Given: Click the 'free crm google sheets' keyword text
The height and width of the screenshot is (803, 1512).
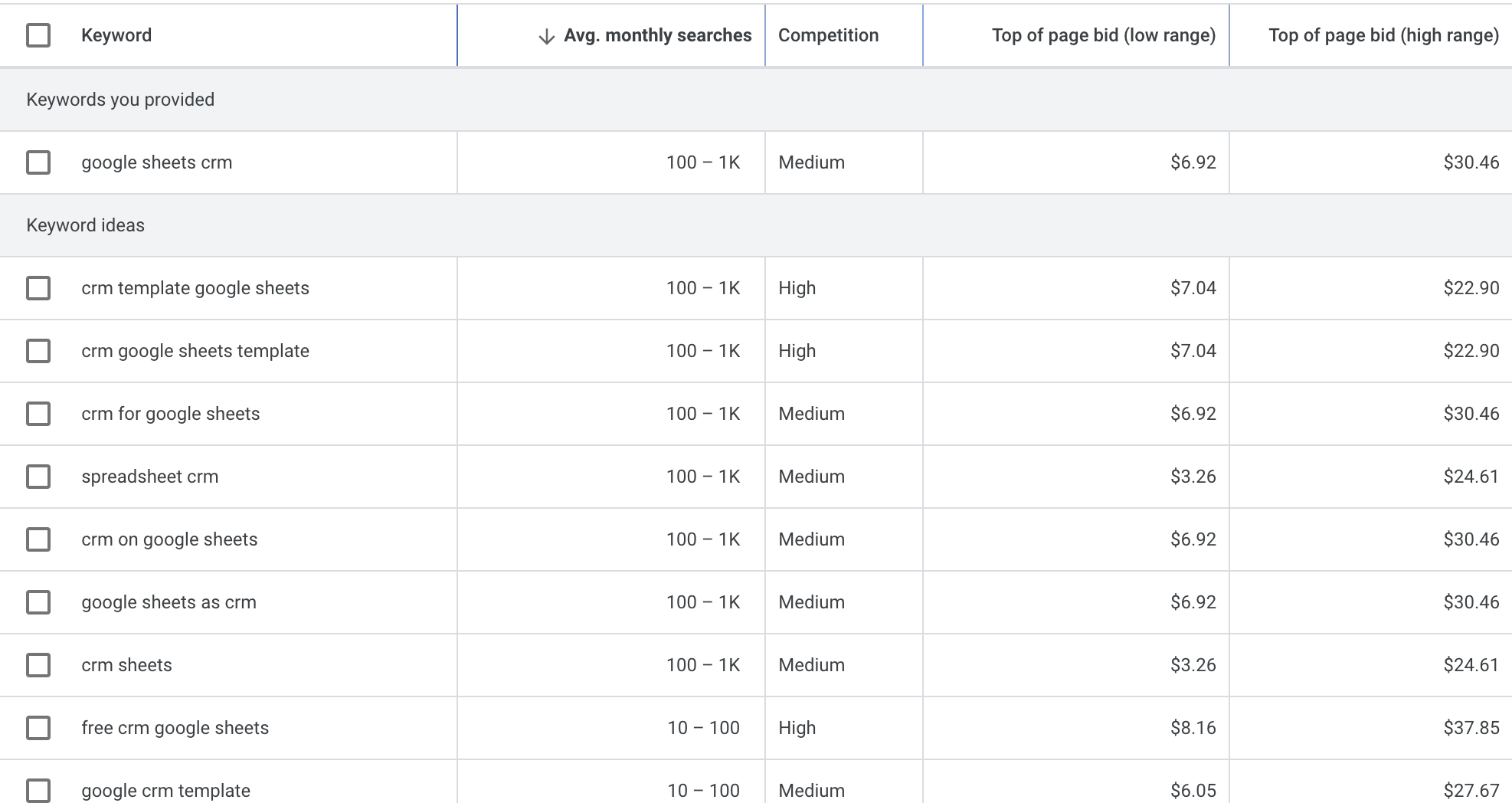Looking at the screenshot, I should (175, 728).
